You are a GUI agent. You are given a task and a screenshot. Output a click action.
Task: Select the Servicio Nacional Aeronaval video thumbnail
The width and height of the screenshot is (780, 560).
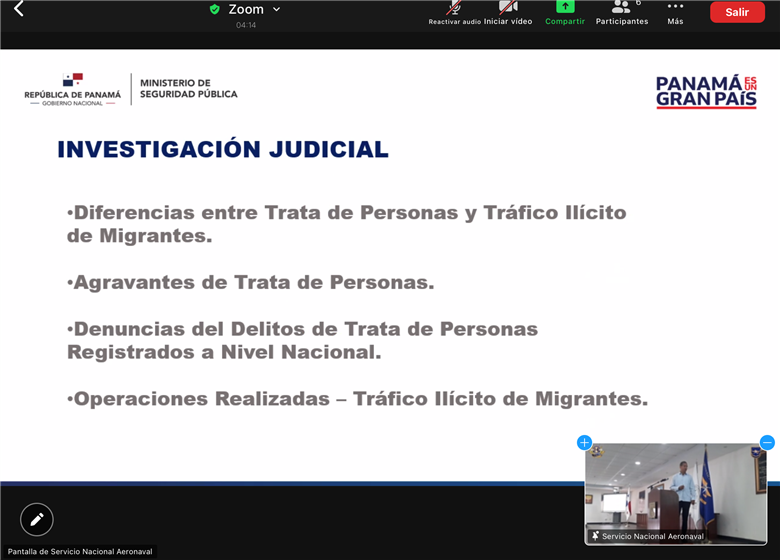coord(676,493)
